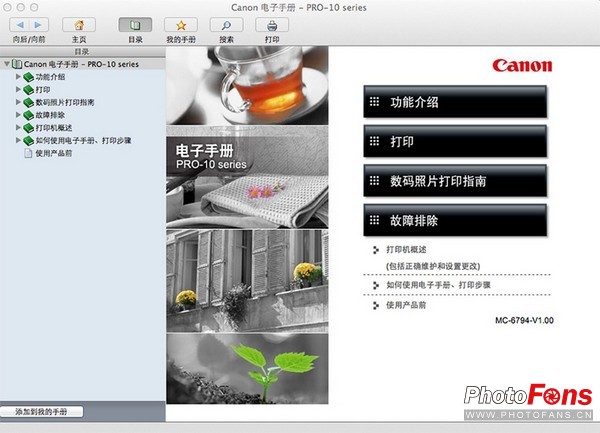Open the 故障排除 main panel button
This screenshot has width=600, height=433.
pos(455,220)
